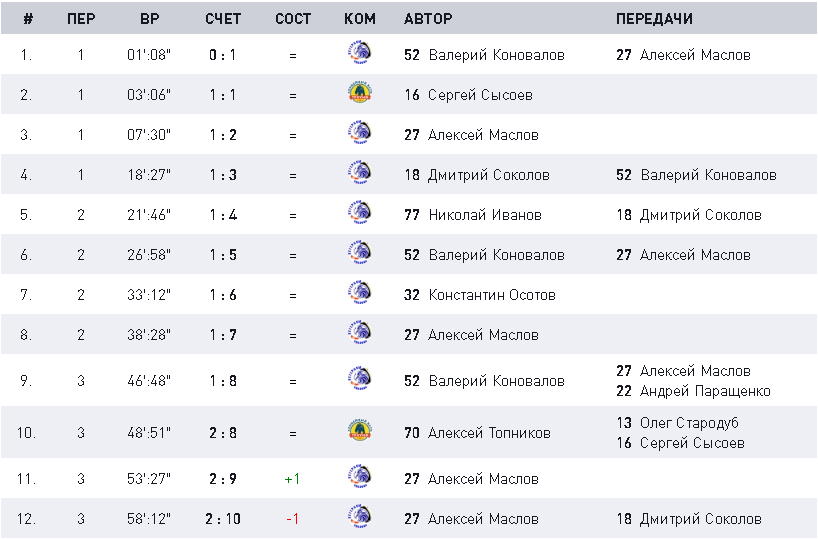Click the score 2 : 10 cell

(x=223, y=519)
